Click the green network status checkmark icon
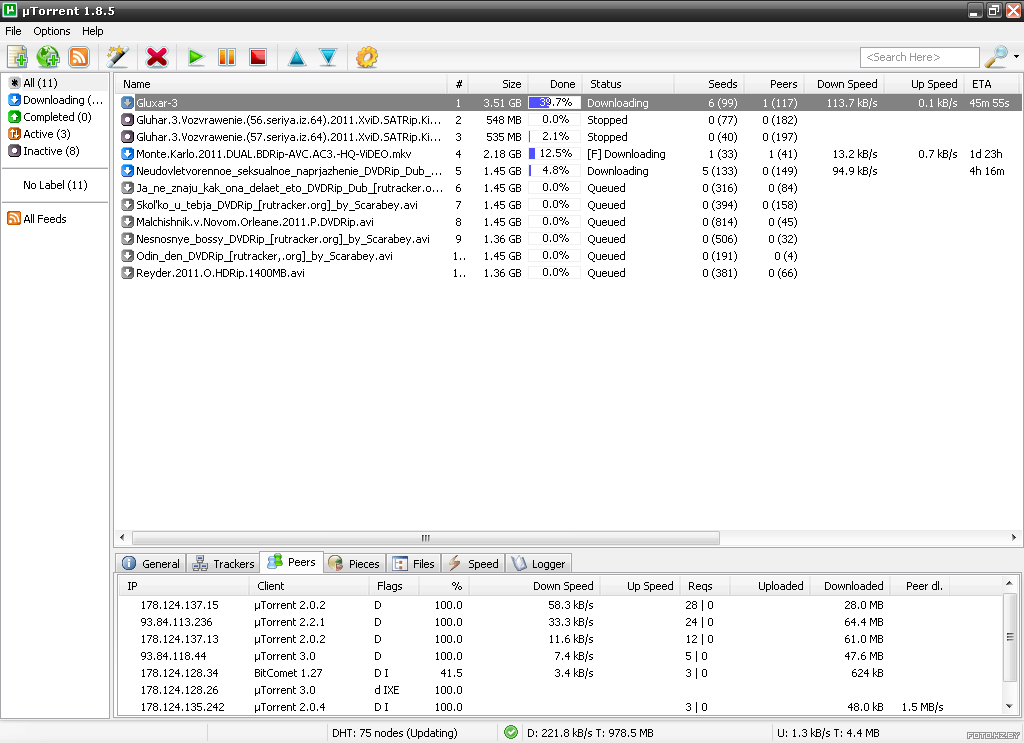 coord(511,733)
